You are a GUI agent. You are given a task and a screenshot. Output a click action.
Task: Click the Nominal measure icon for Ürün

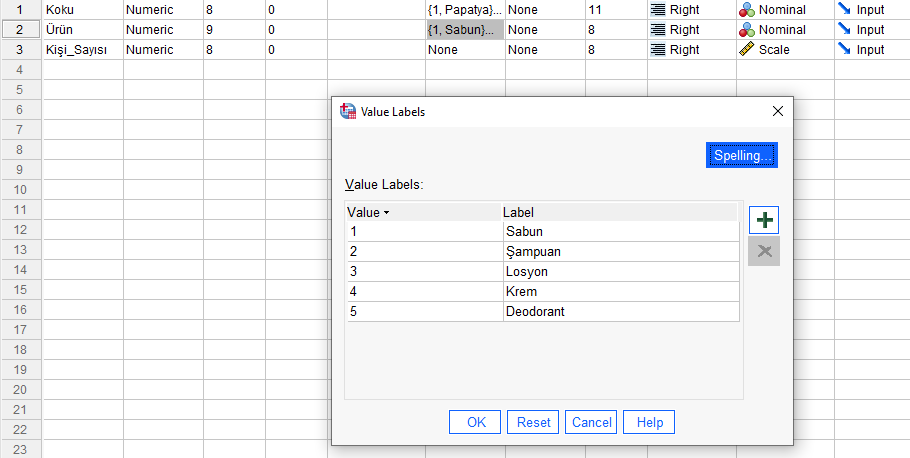tap(747, 30)
